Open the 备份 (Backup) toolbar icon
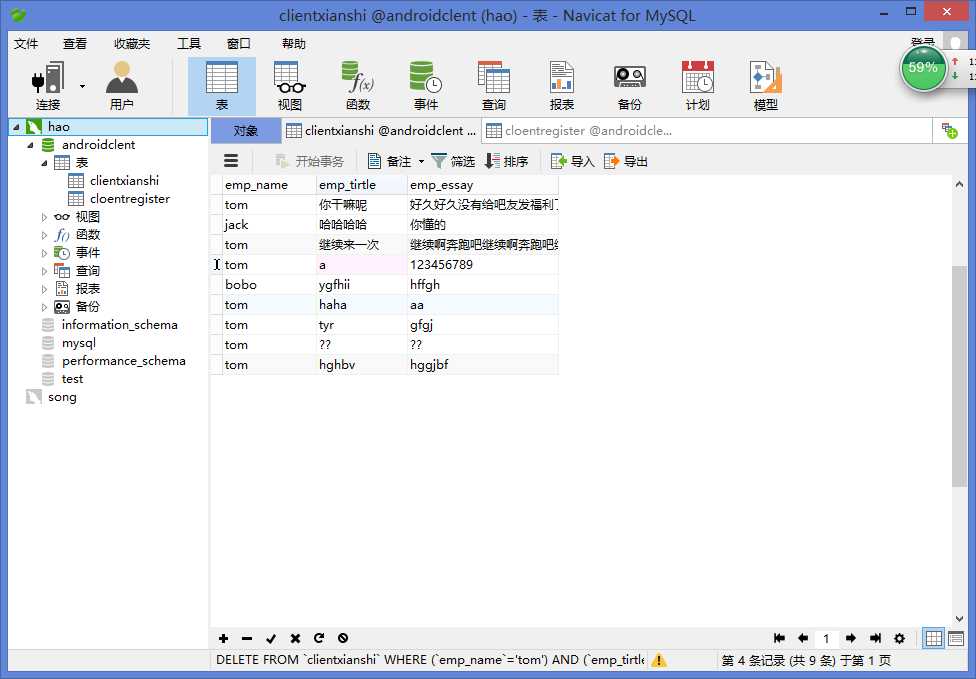 pos(629,86)
